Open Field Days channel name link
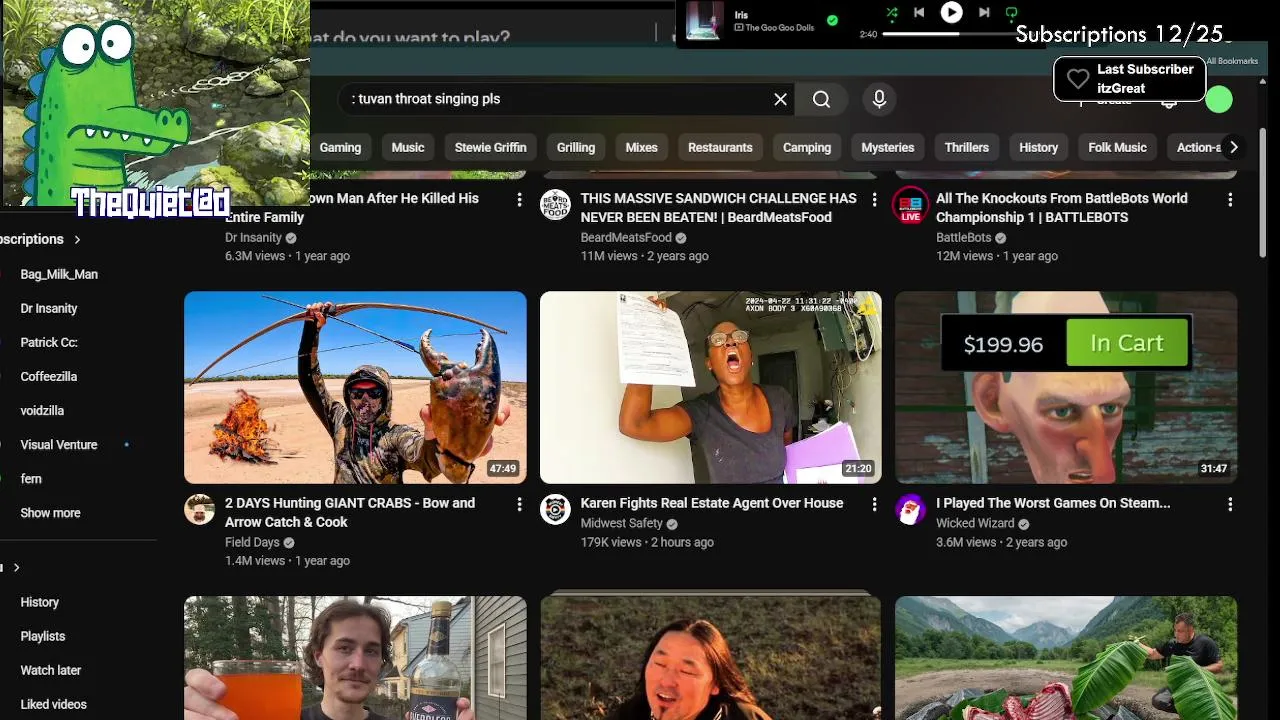 tap(252, 543)
